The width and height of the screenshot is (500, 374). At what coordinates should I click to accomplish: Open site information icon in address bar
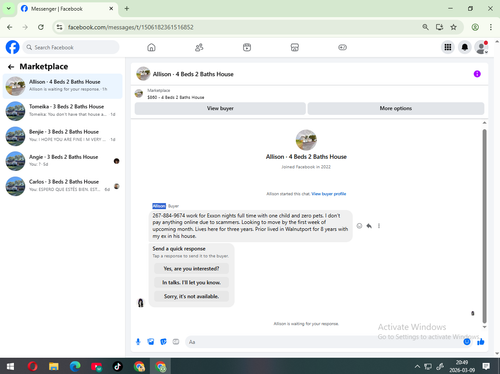point(60,27)
